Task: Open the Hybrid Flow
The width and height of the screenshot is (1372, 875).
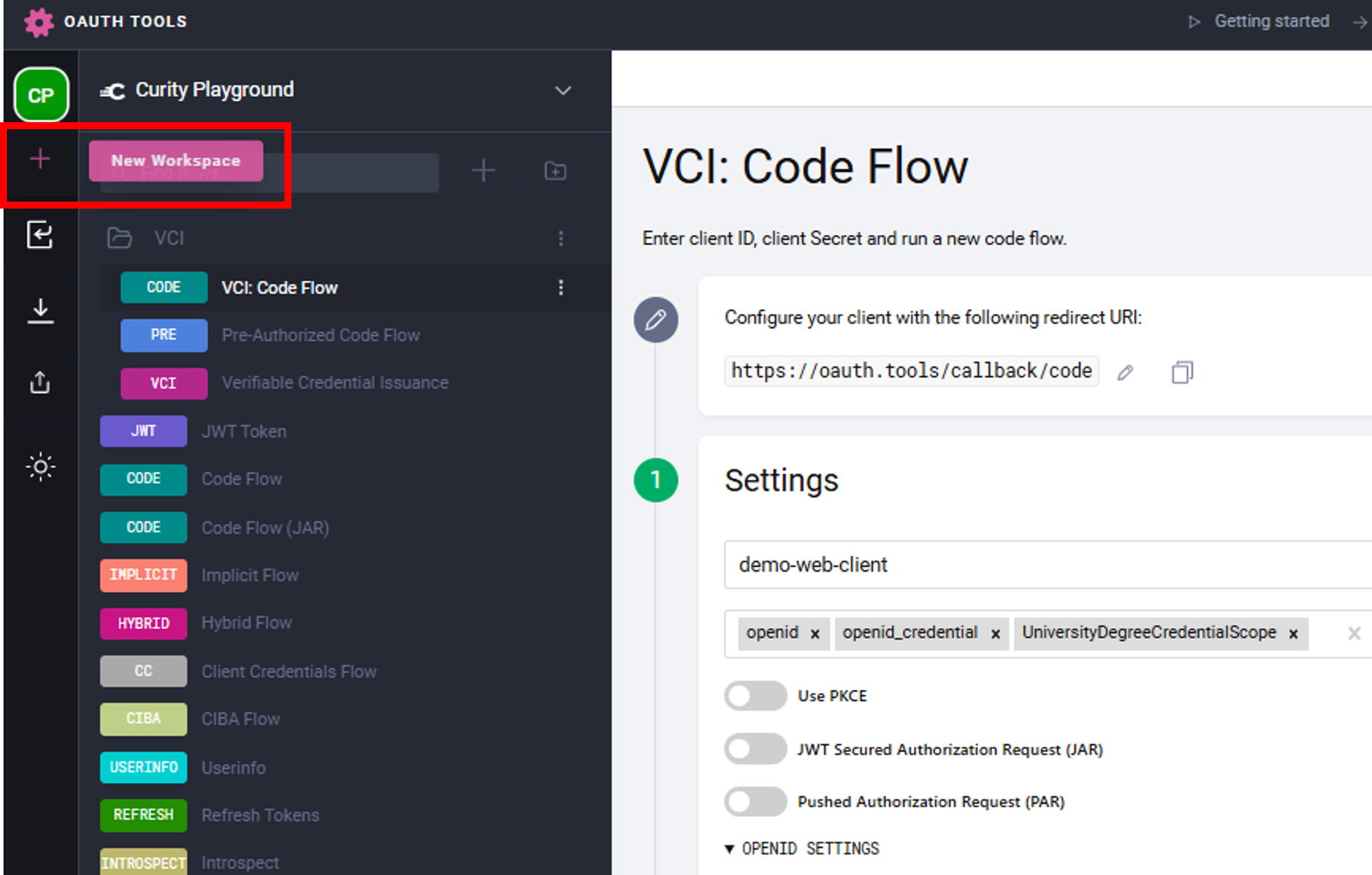Action: tap(246, 623)
